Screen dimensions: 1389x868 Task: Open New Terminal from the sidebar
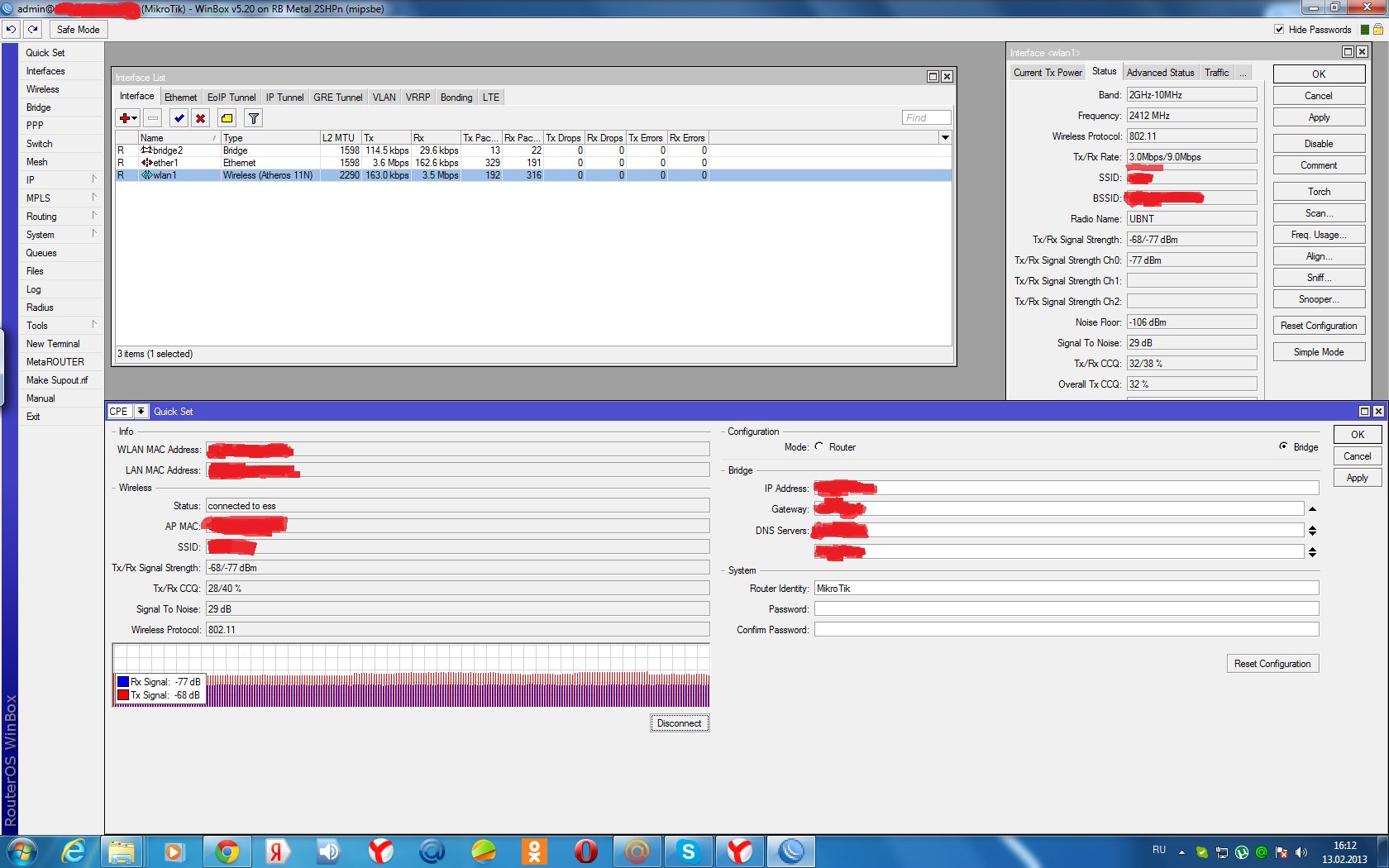tap(53, 344)
